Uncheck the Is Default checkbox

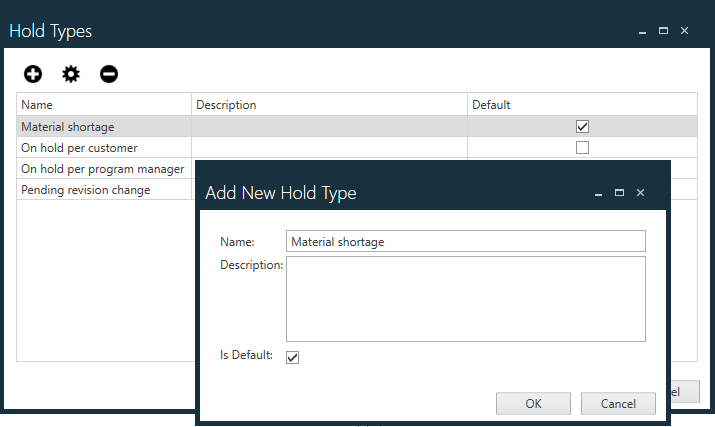pos(292,357)
